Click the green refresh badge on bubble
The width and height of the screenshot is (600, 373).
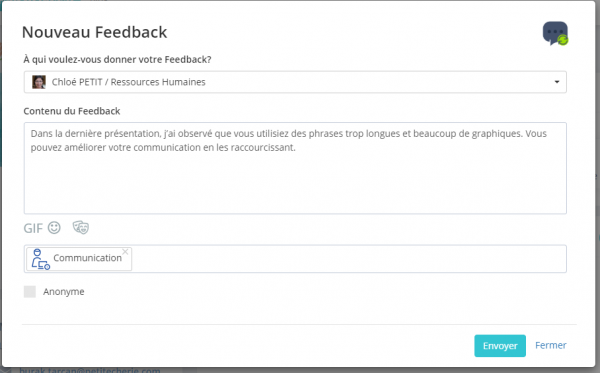tap(562, 40)
